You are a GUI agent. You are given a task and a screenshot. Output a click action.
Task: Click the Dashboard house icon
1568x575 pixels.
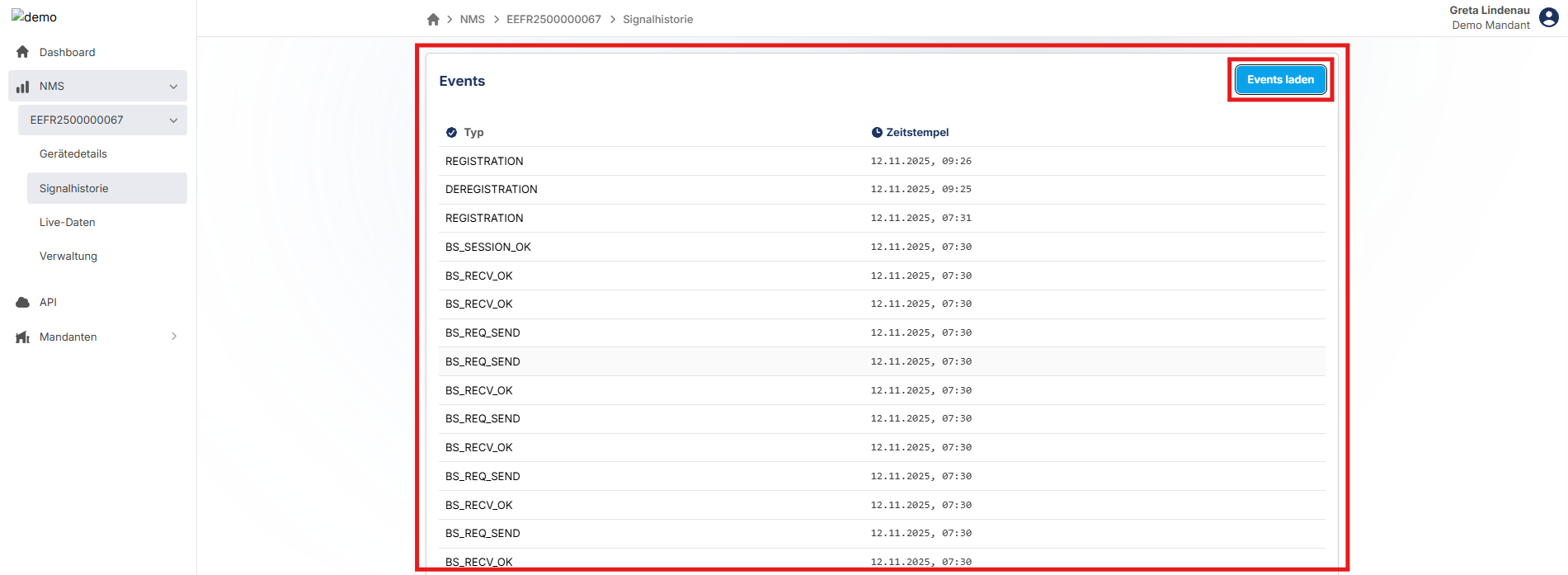click(x=23, y=52)
